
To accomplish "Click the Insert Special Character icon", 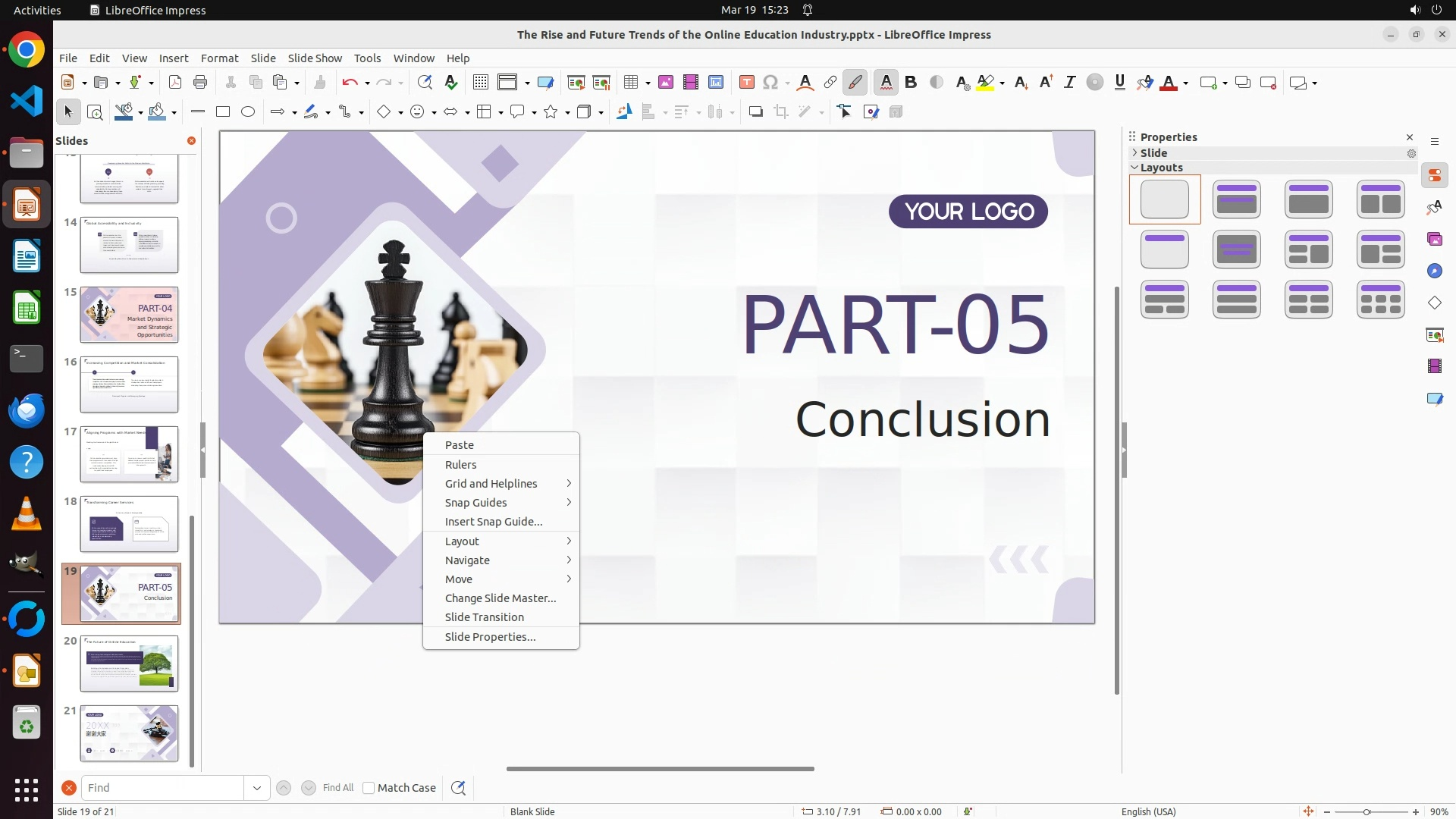I will click(771, 83).
